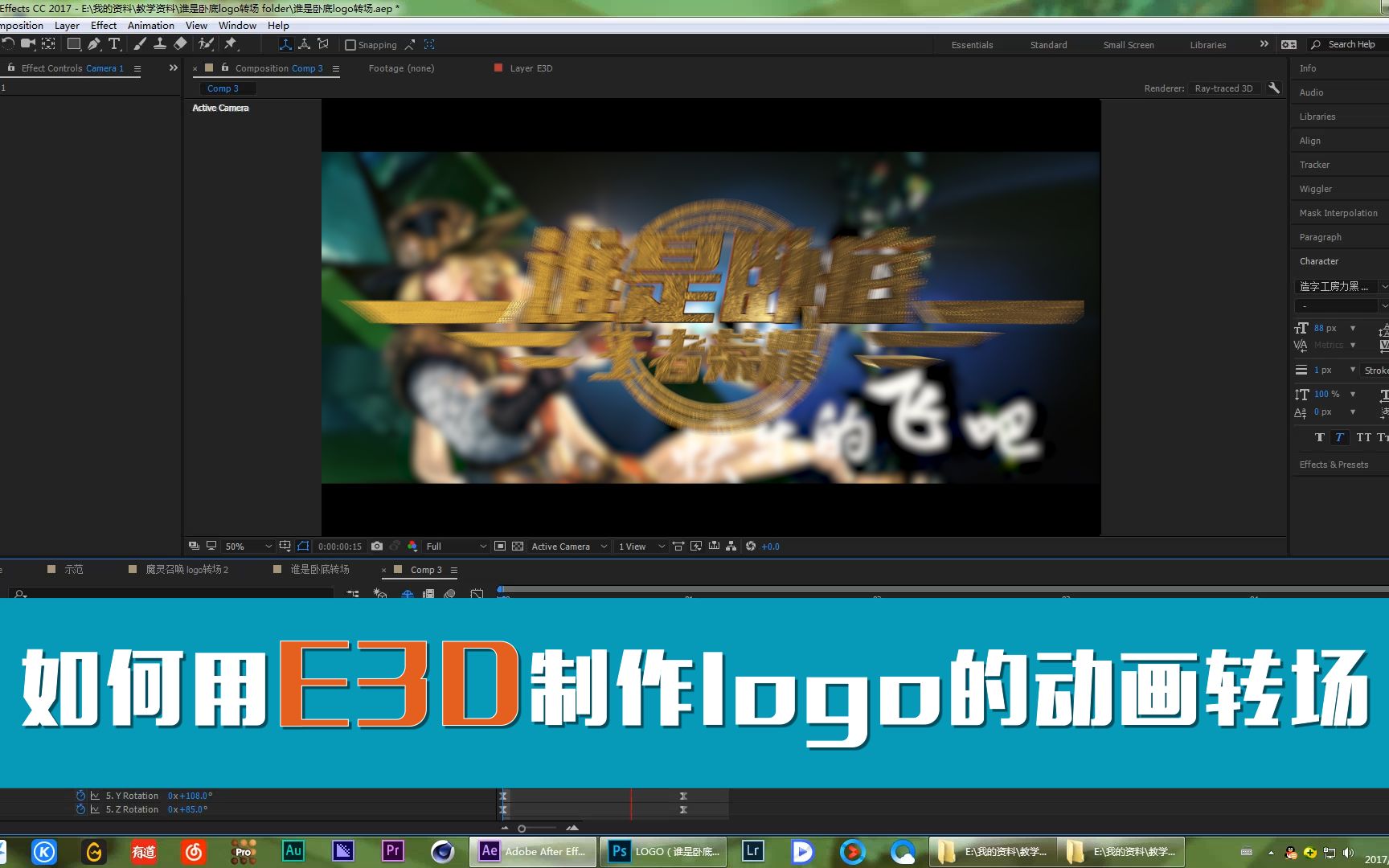Toggle Fast Previews button
The height and width of the screenshot is (868, 1389).
[x=696, y=546]
